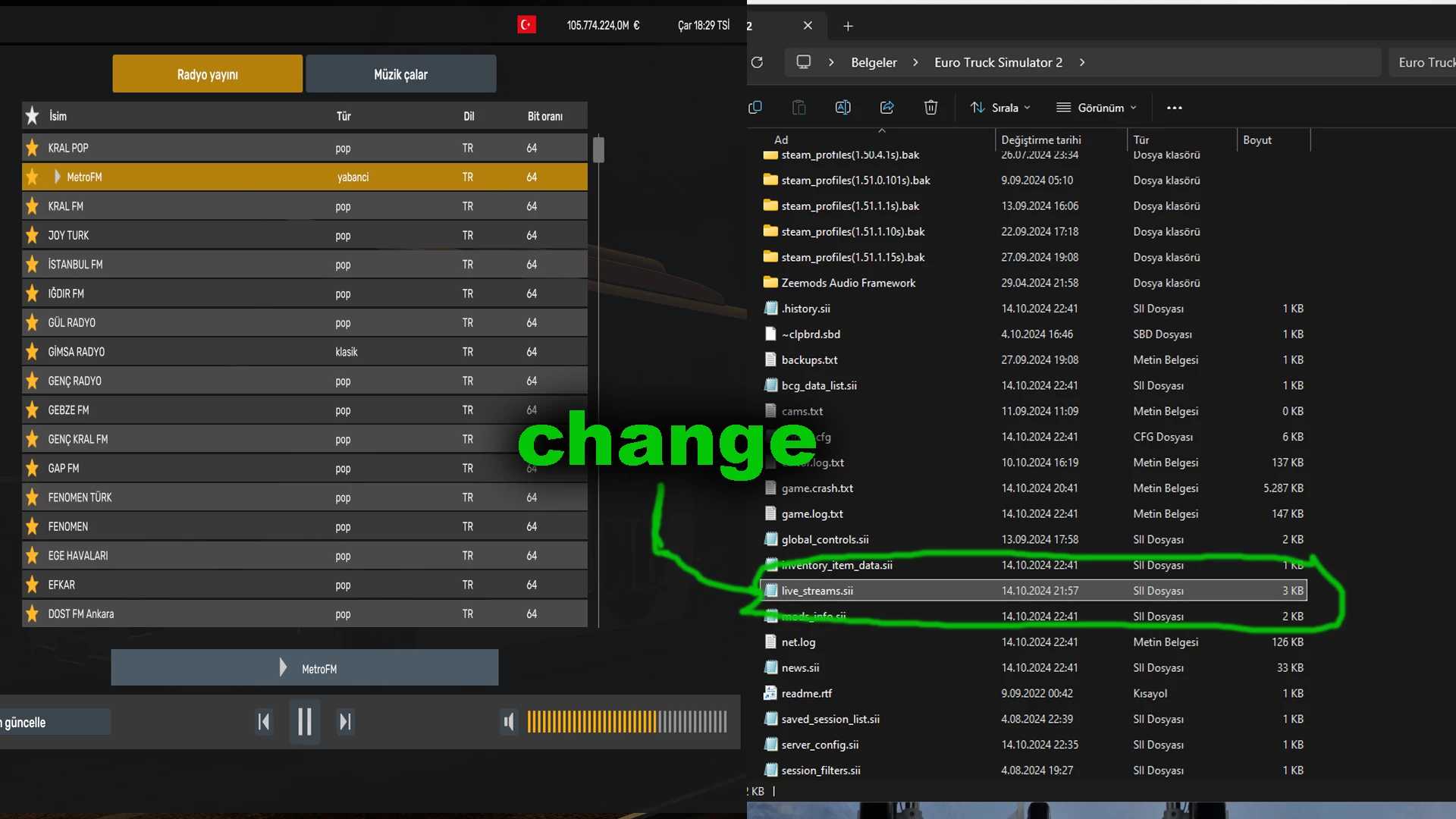
Task: Toggle favorite star for GİMSA RADYO station
Action: pos(32,352)
